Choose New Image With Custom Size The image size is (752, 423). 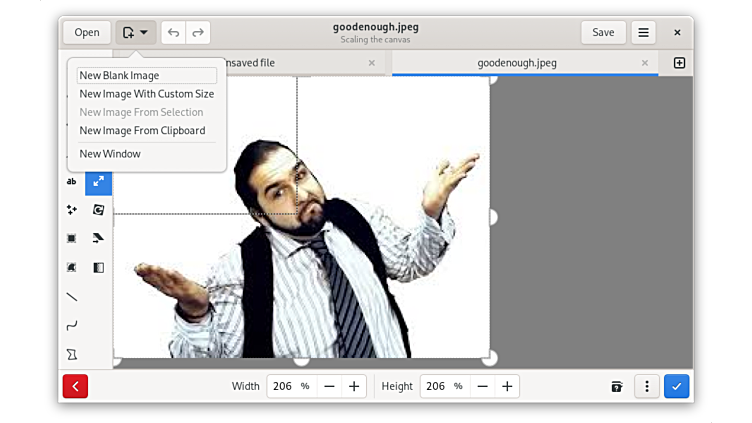coord(146,94)
